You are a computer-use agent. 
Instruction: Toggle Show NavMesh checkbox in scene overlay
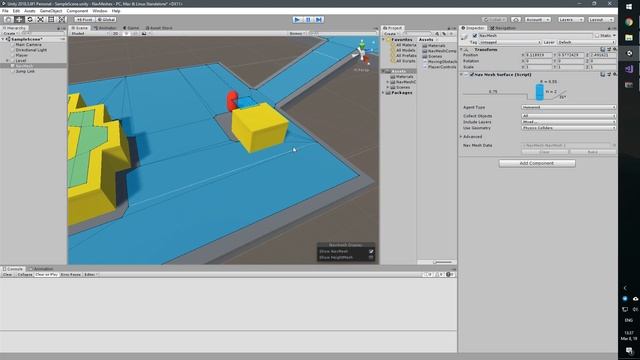(x=371, y=251)
